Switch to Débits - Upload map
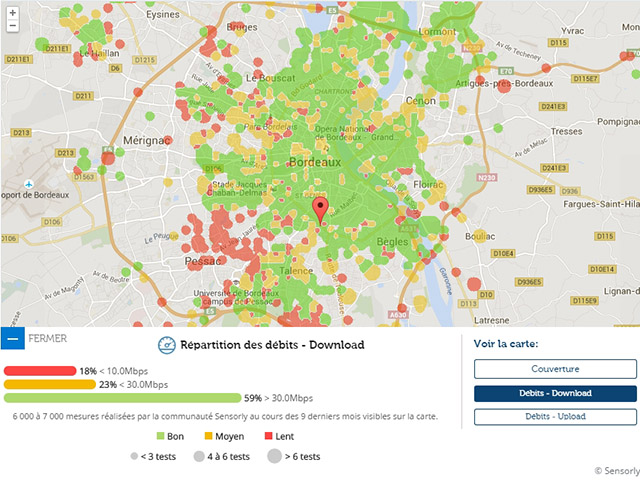Screen dimensions: 640x492 pyautogui.click(x=555, y=416)
